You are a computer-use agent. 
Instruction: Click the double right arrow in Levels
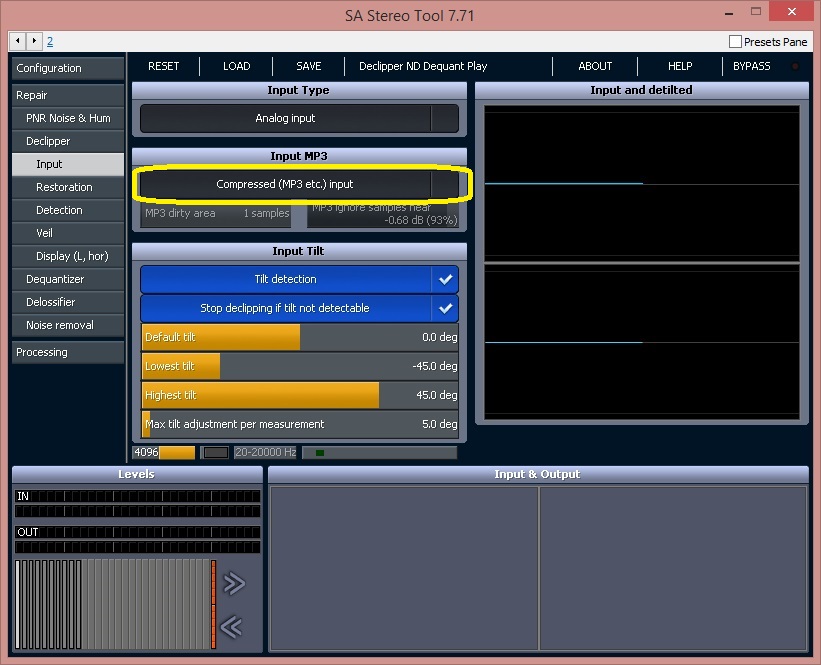point(234,583)
